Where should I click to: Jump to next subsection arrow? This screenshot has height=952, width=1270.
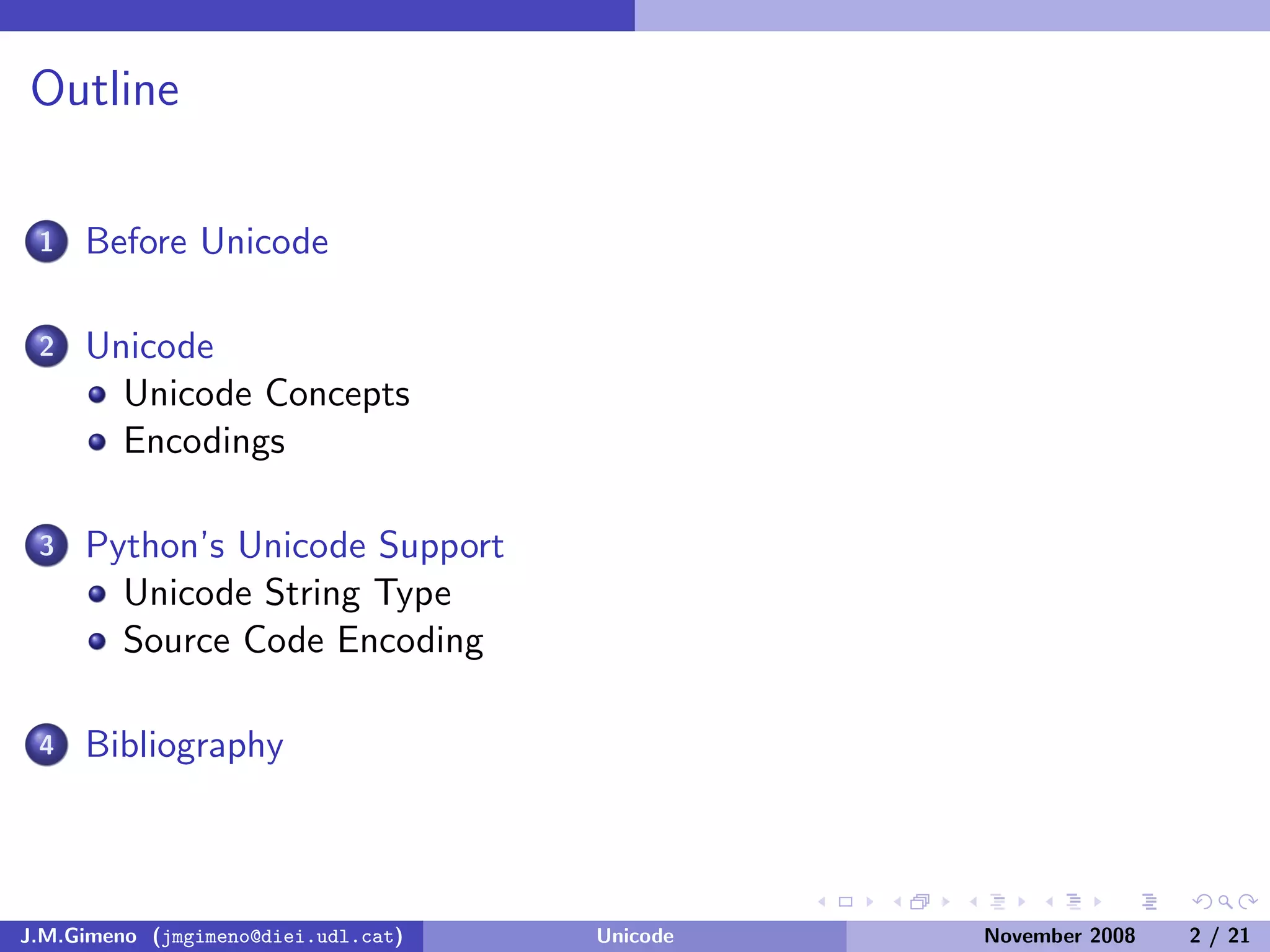tap(1022, 902)
